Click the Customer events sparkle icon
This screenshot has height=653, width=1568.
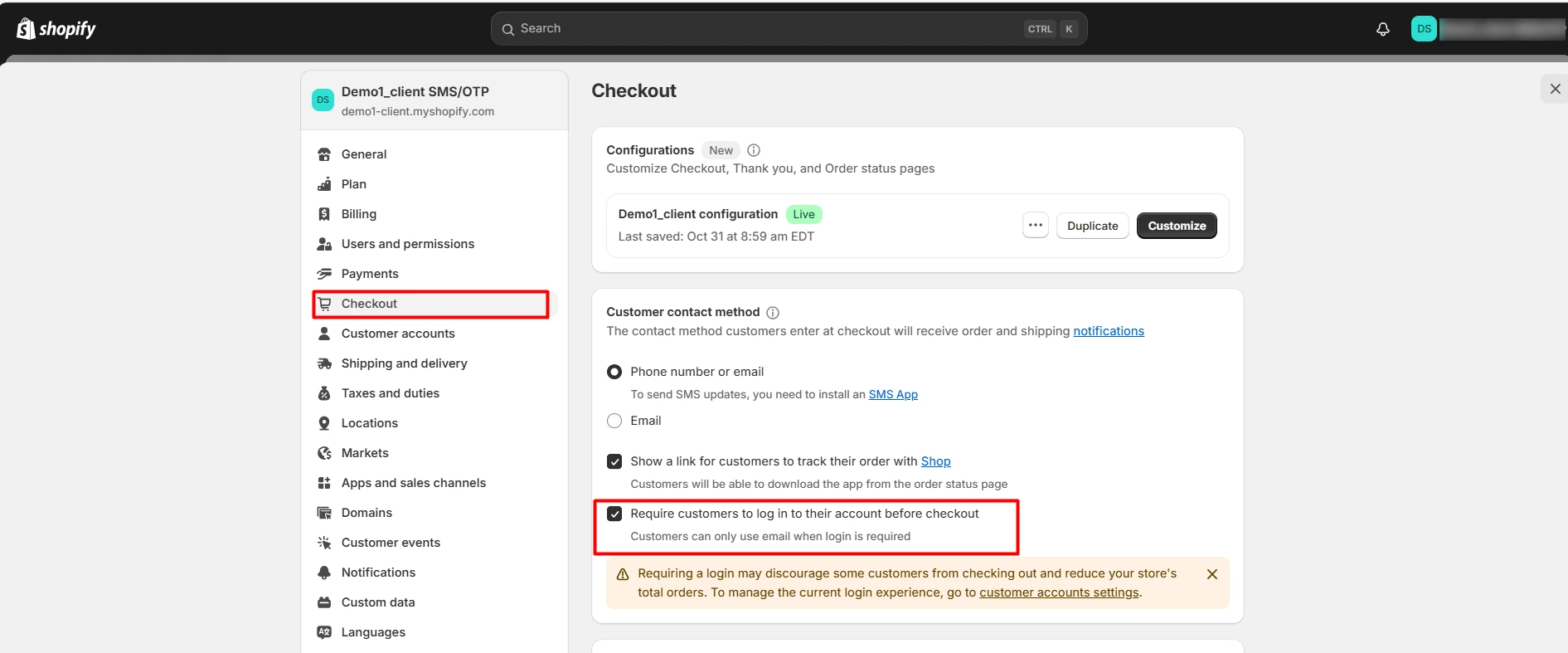click(324, 543)
